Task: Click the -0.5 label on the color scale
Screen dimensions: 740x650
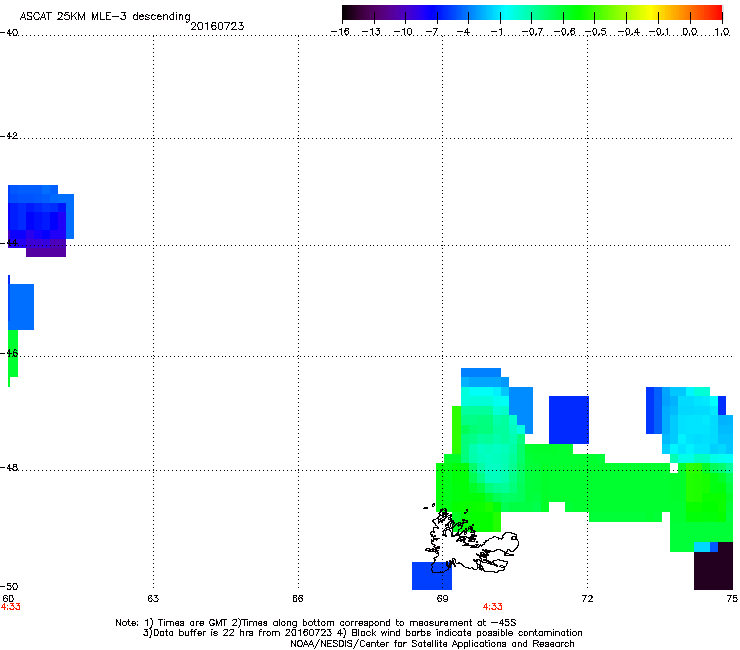Action: [596, 32]
